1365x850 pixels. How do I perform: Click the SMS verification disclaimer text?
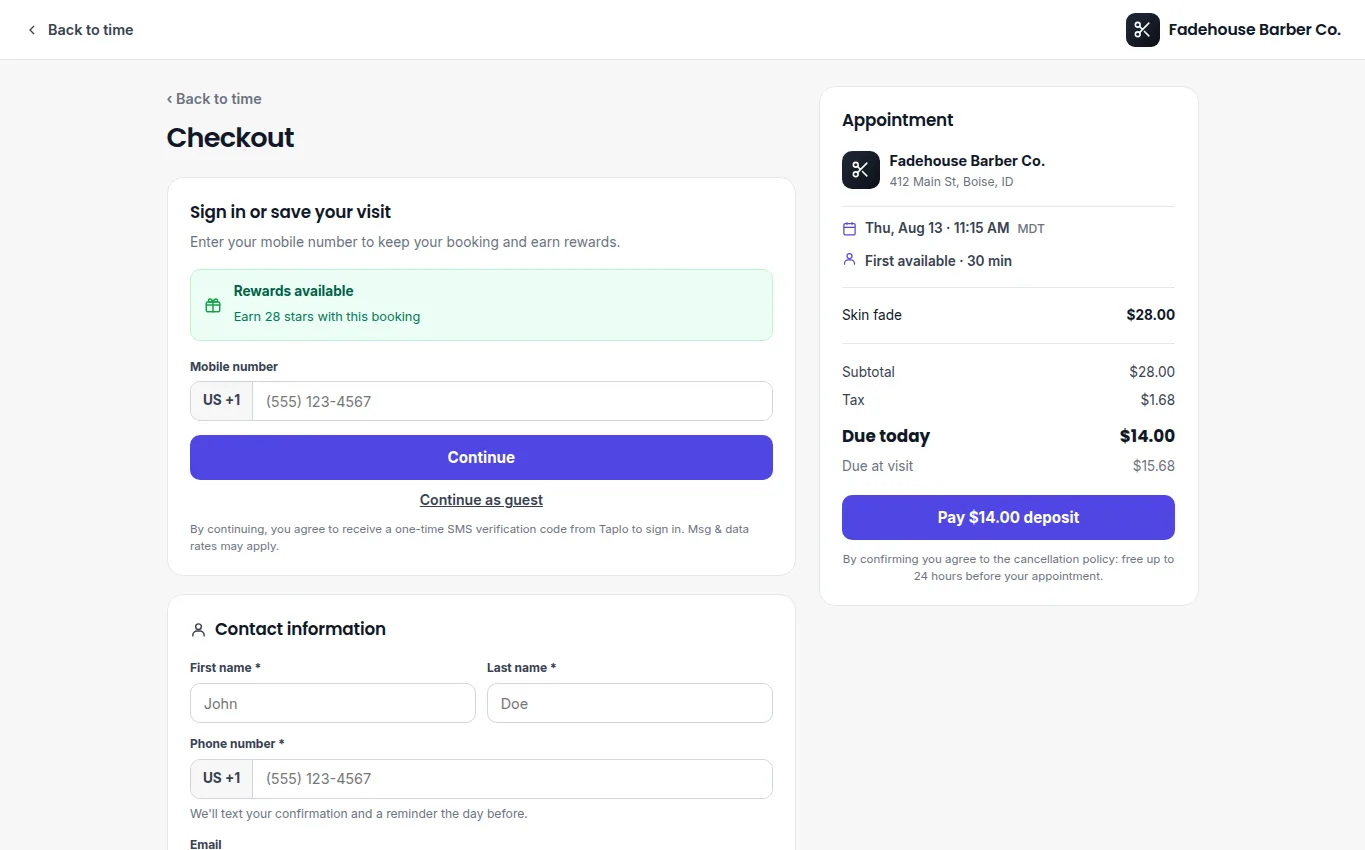click(469, 538)
